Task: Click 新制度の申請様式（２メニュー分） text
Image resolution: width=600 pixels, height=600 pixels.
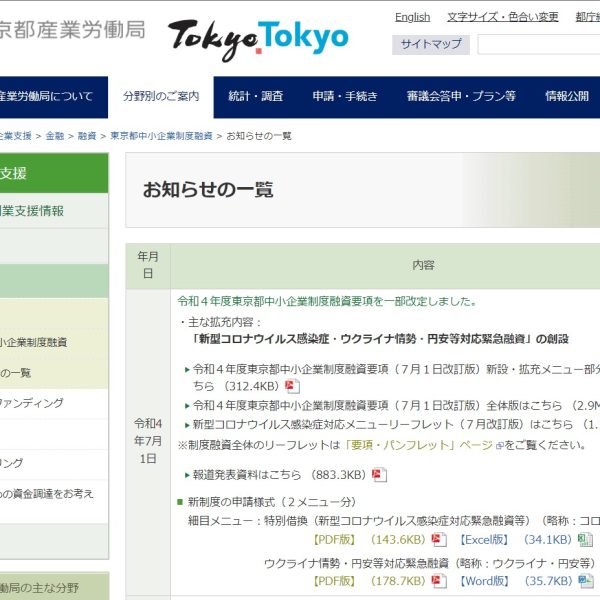Action: [x=272, y=502]
